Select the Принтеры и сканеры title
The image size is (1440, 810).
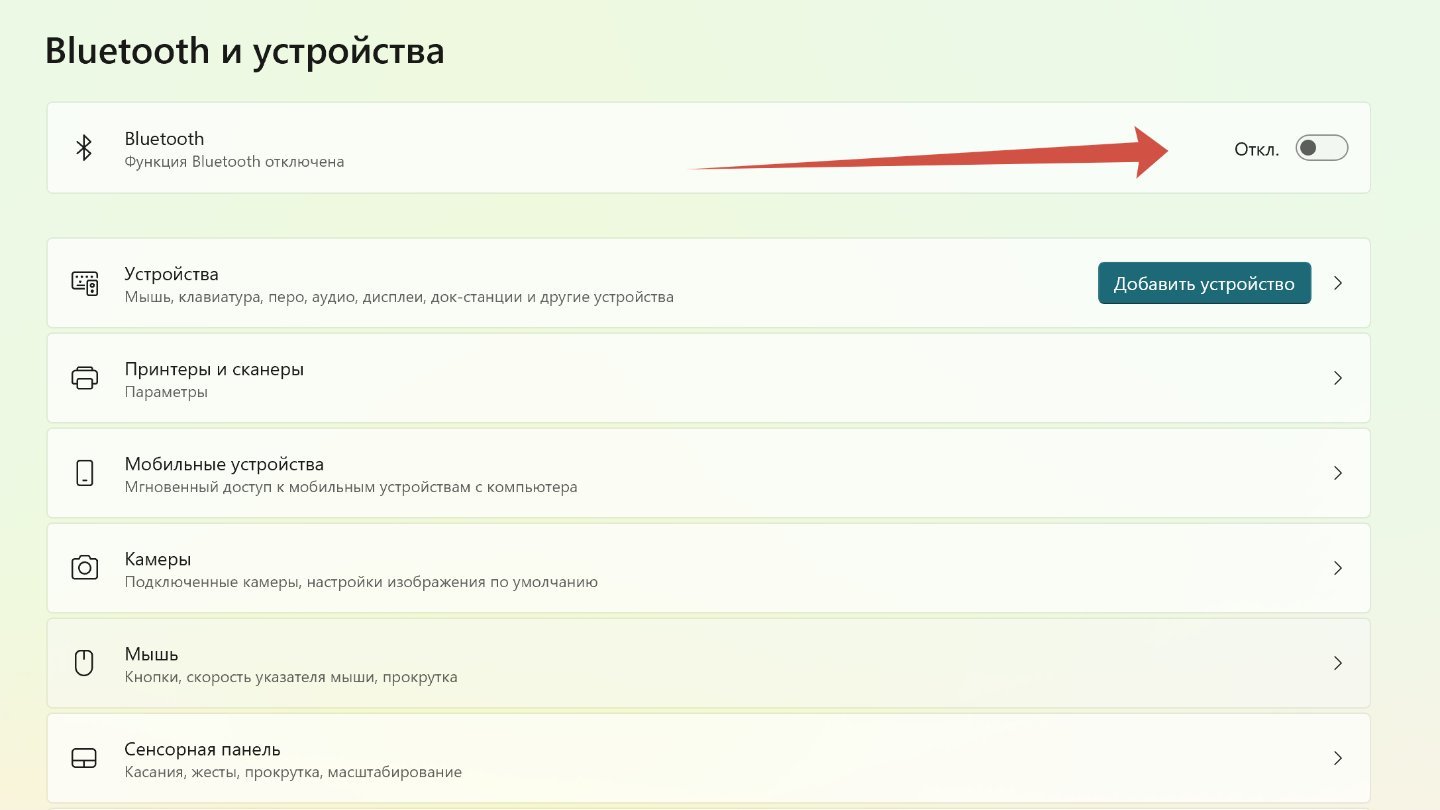214,369
